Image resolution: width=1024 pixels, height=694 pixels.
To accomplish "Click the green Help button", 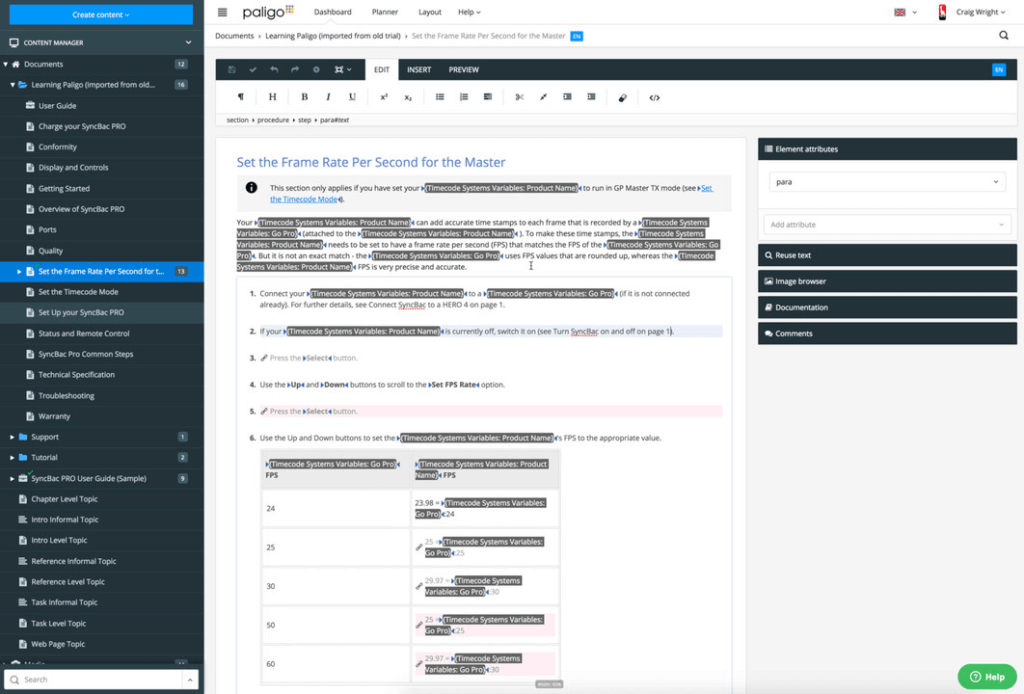I will coord(987,677).
